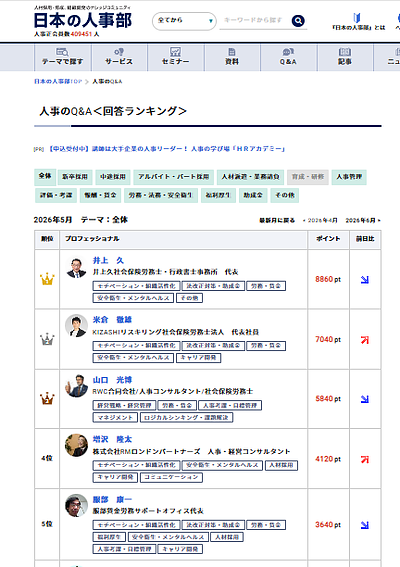The height and width of the screenshot is (567, 400).
Task: Click the bronze crown rank icon
Action: coord(47,398)
